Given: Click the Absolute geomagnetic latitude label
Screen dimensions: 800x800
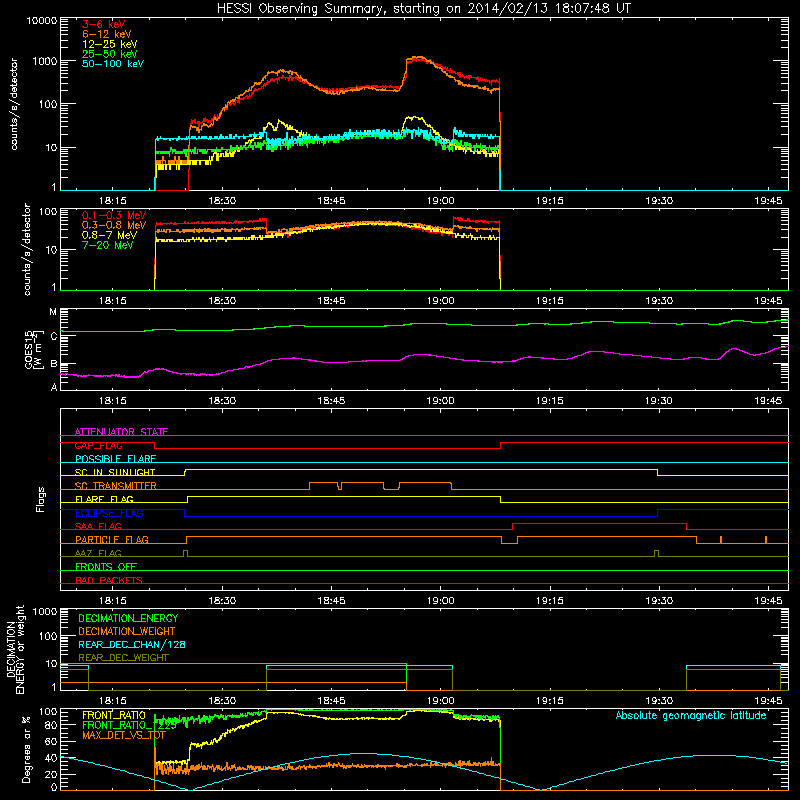Looking at the screenshot, I should click(691, 715).
